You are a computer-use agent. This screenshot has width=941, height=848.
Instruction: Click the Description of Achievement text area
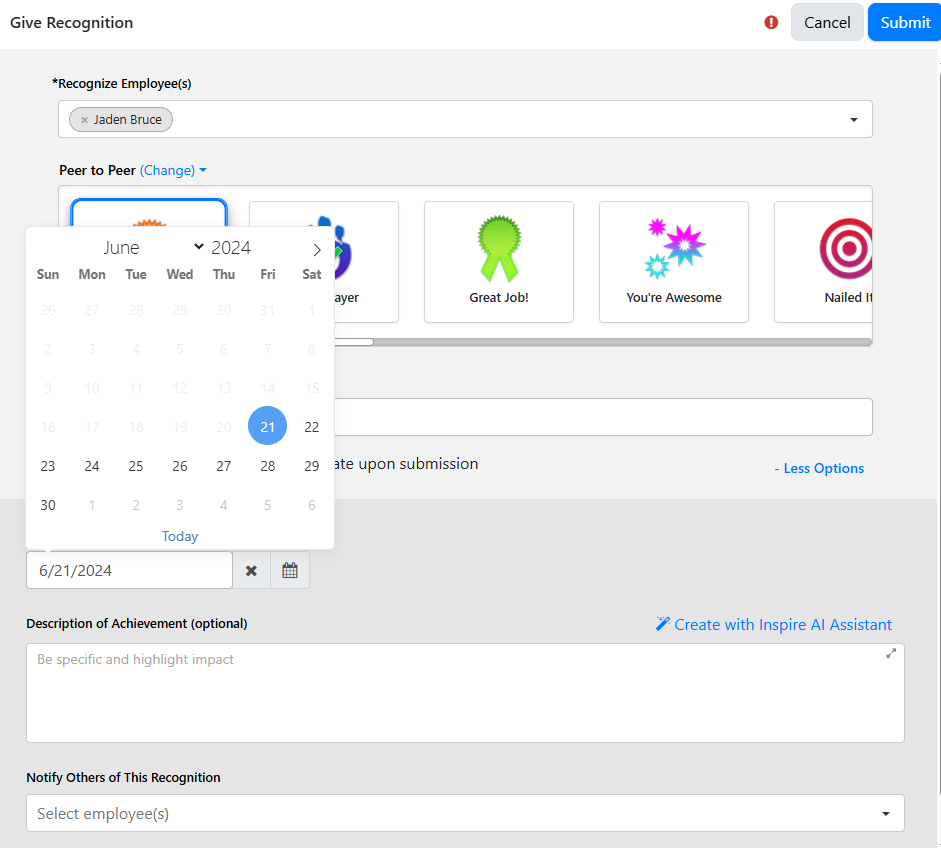465,693
